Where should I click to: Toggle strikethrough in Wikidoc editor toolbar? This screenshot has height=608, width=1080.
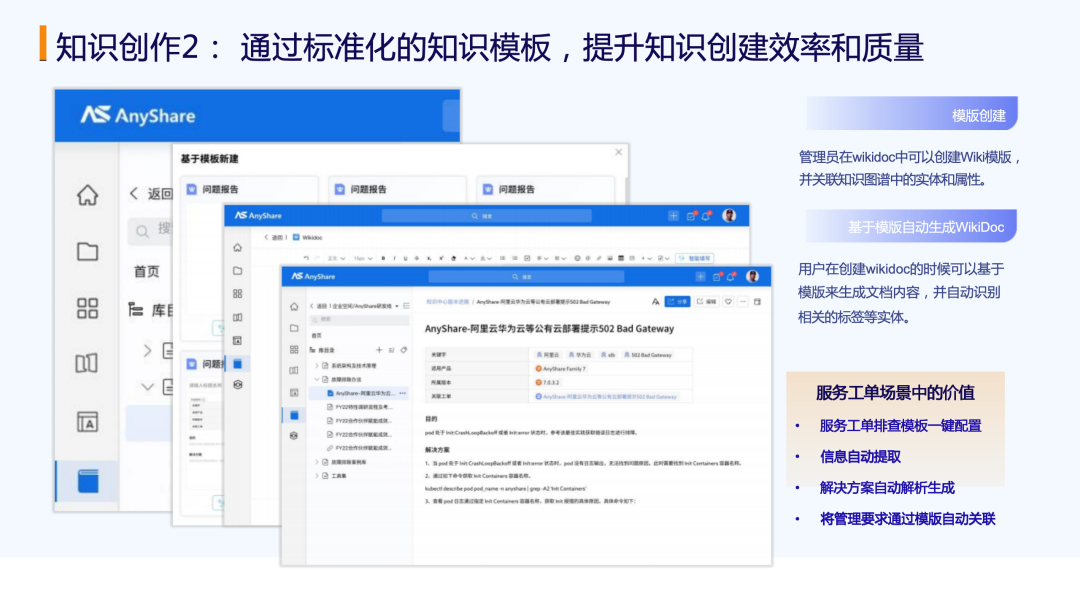point(417,258)
